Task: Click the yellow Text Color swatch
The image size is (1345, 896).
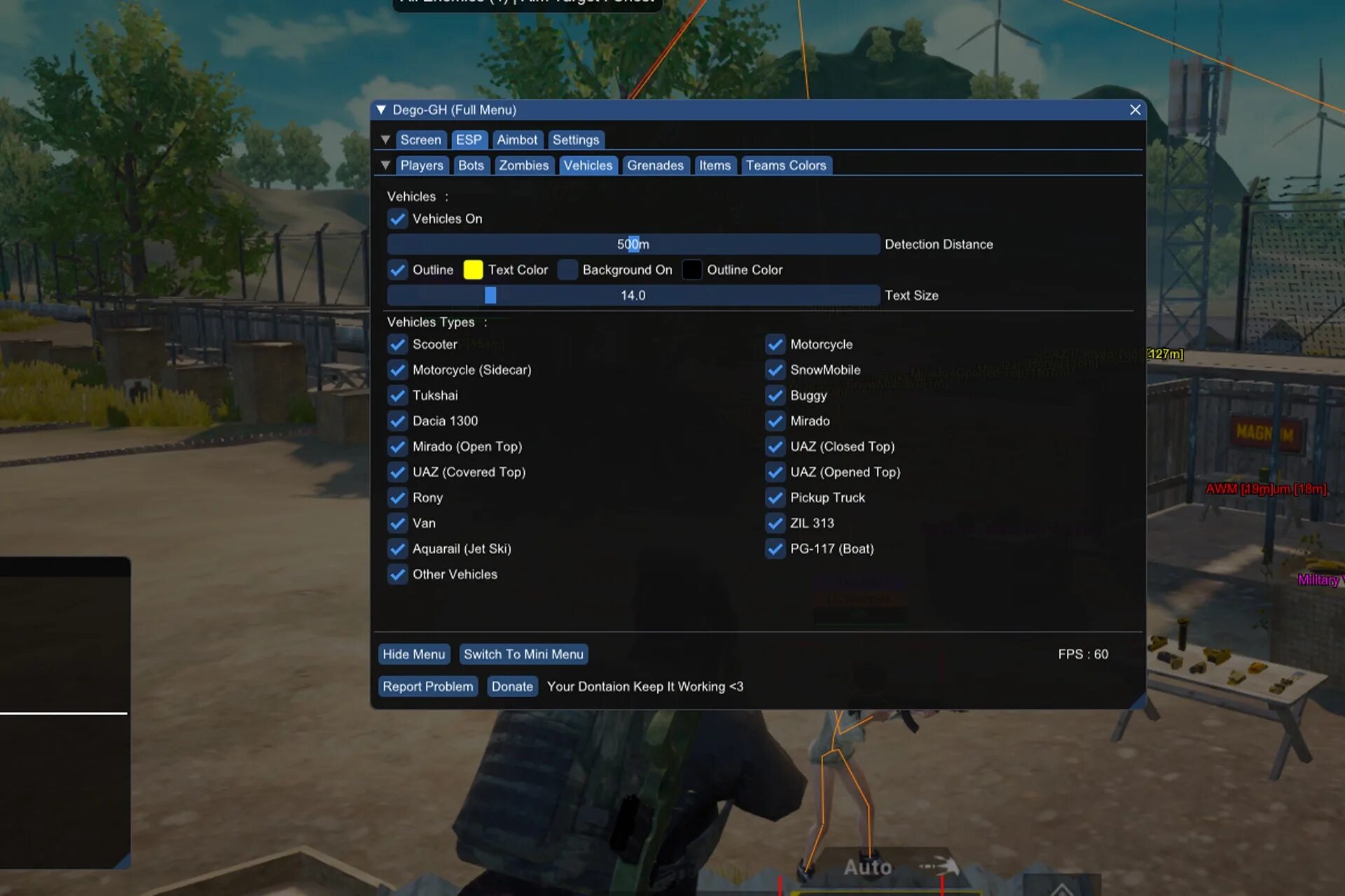Action: pos(472,269)
